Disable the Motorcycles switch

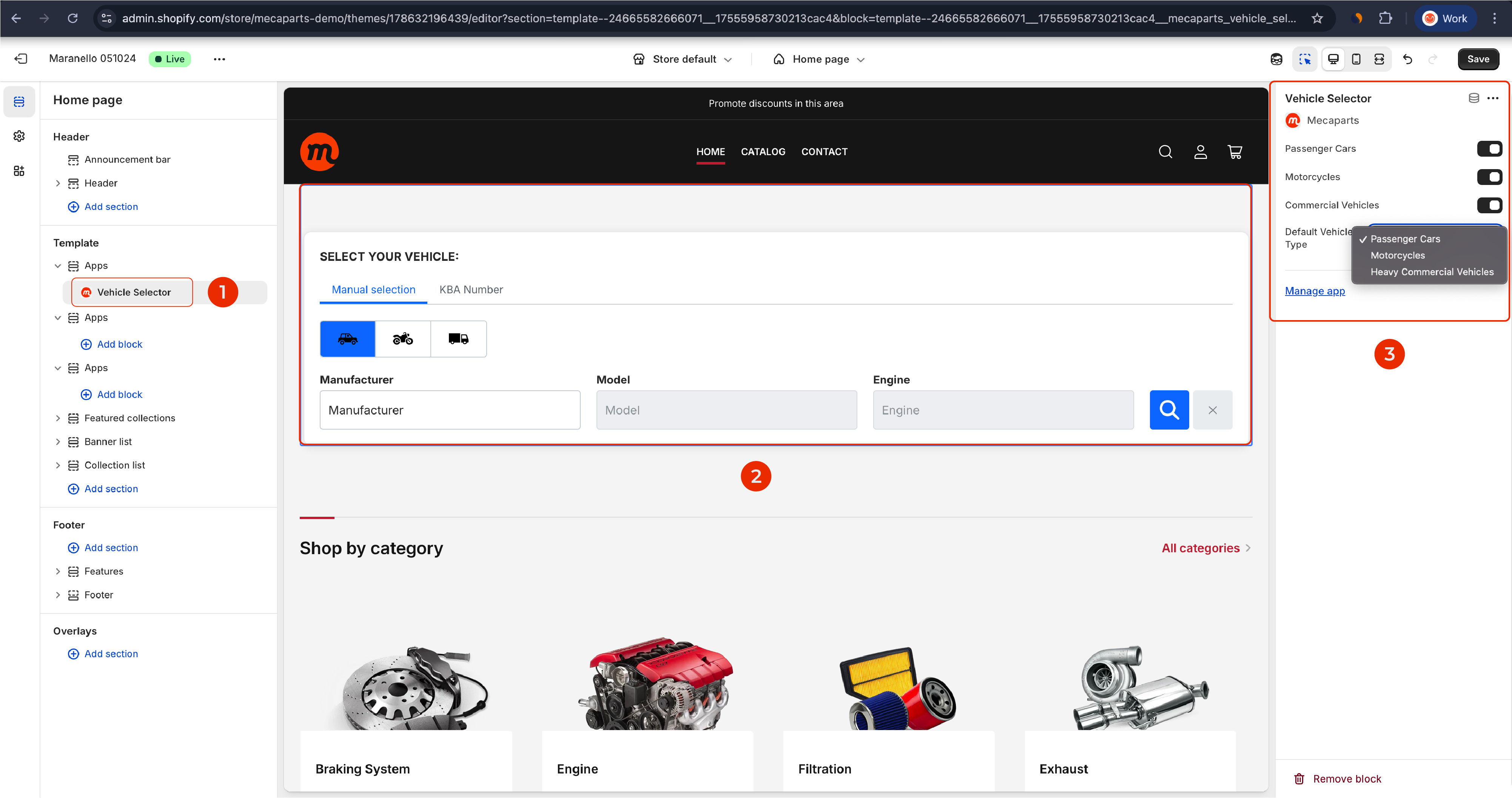1489,177
